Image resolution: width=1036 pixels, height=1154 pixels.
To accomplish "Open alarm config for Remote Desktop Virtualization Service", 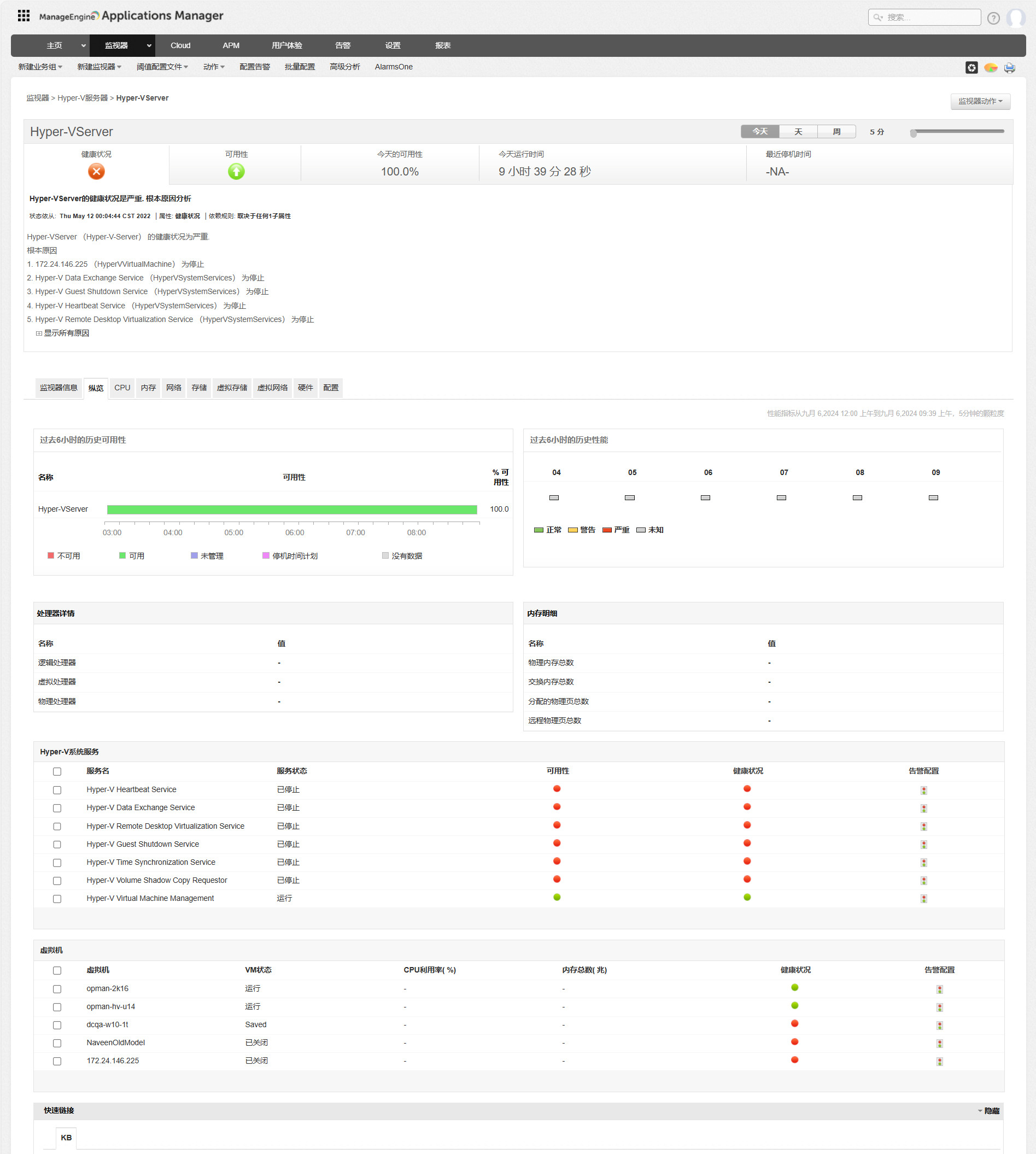I will (x=924, y=827).
